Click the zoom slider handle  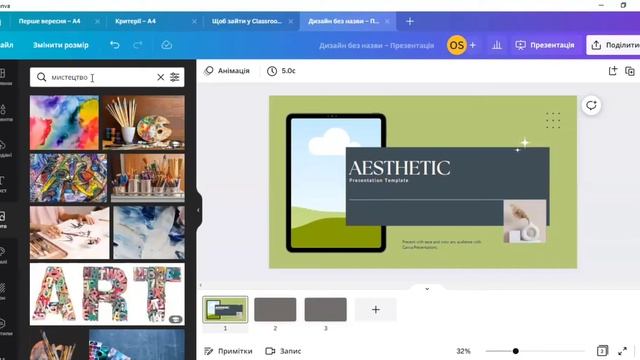tap(516, 351)
